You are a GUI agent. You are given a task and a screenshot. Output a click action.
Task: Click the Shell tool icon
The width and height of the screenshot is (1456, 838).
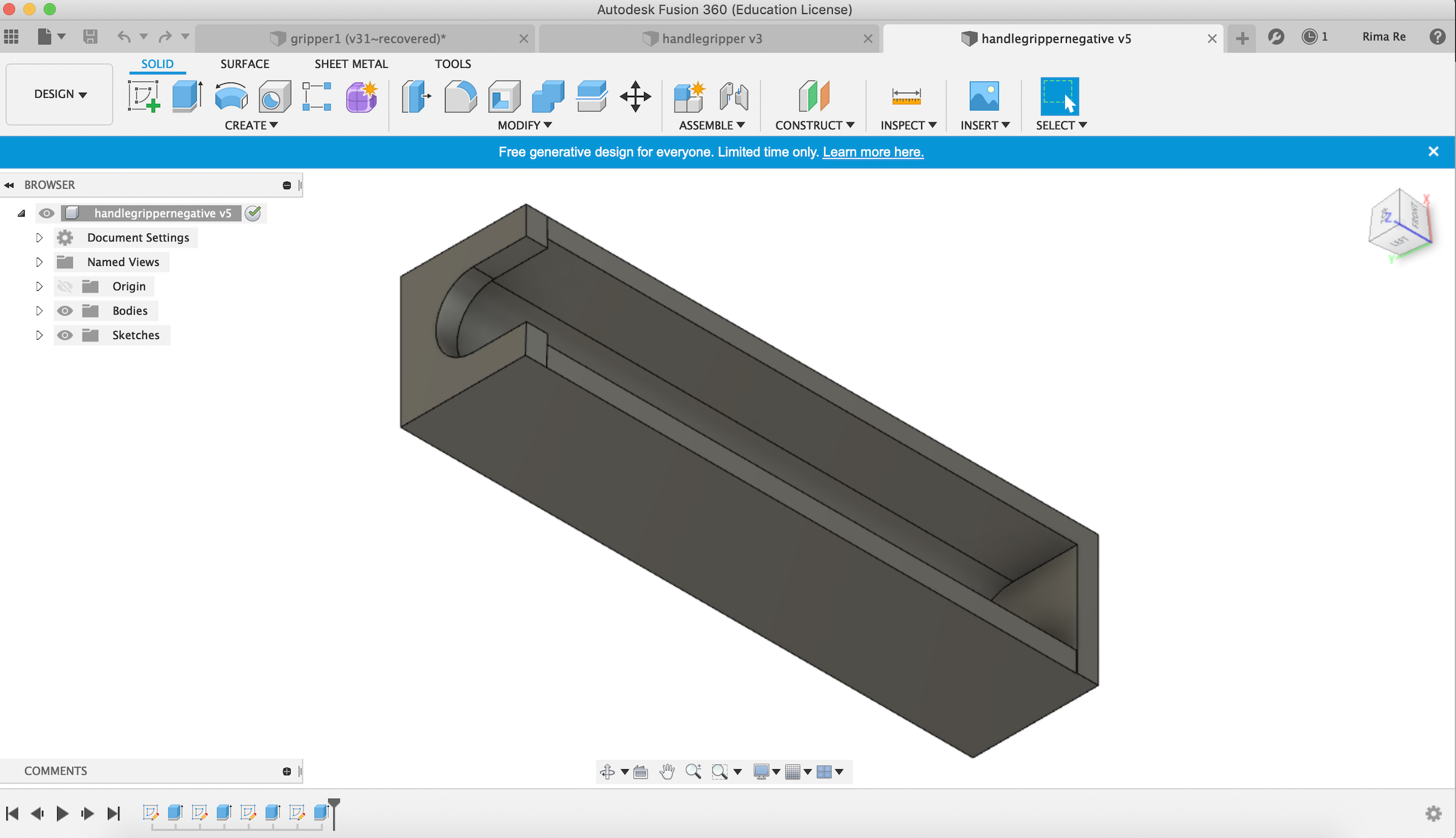click(504, 96)
